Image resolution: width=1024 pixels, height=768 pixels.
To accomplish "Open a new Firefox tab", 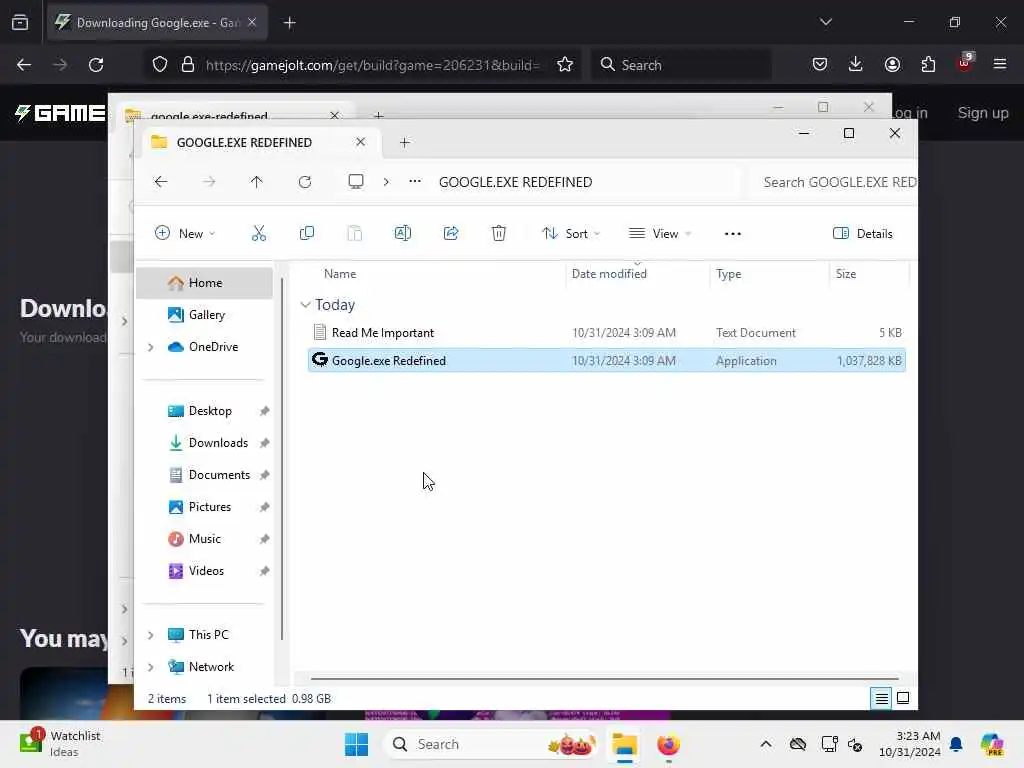I will coord(289,23).
